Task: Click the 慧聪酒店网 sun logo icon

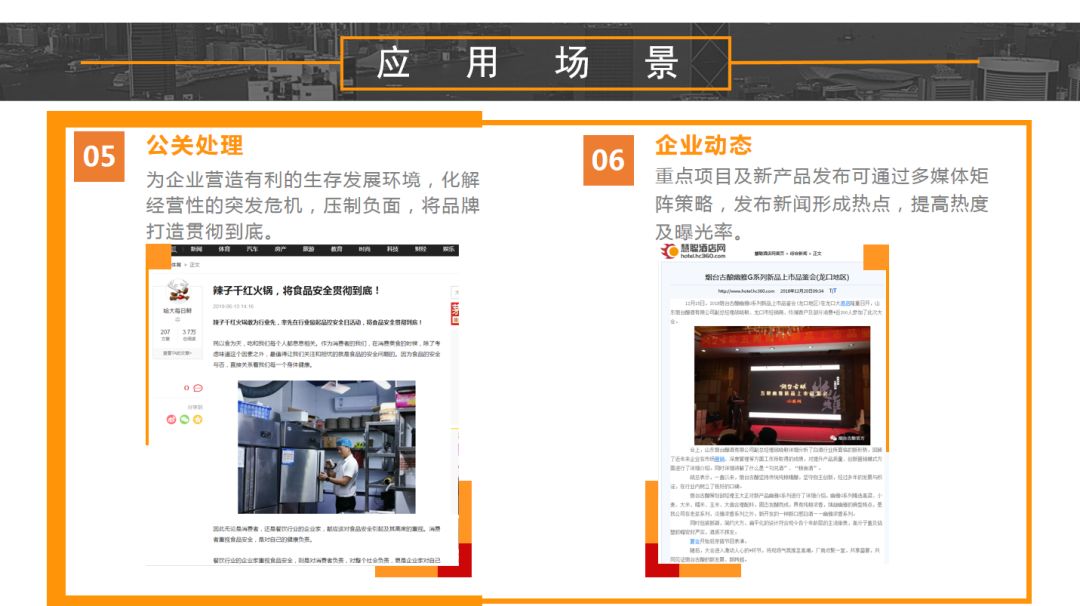Action: [x=669, y=251]
